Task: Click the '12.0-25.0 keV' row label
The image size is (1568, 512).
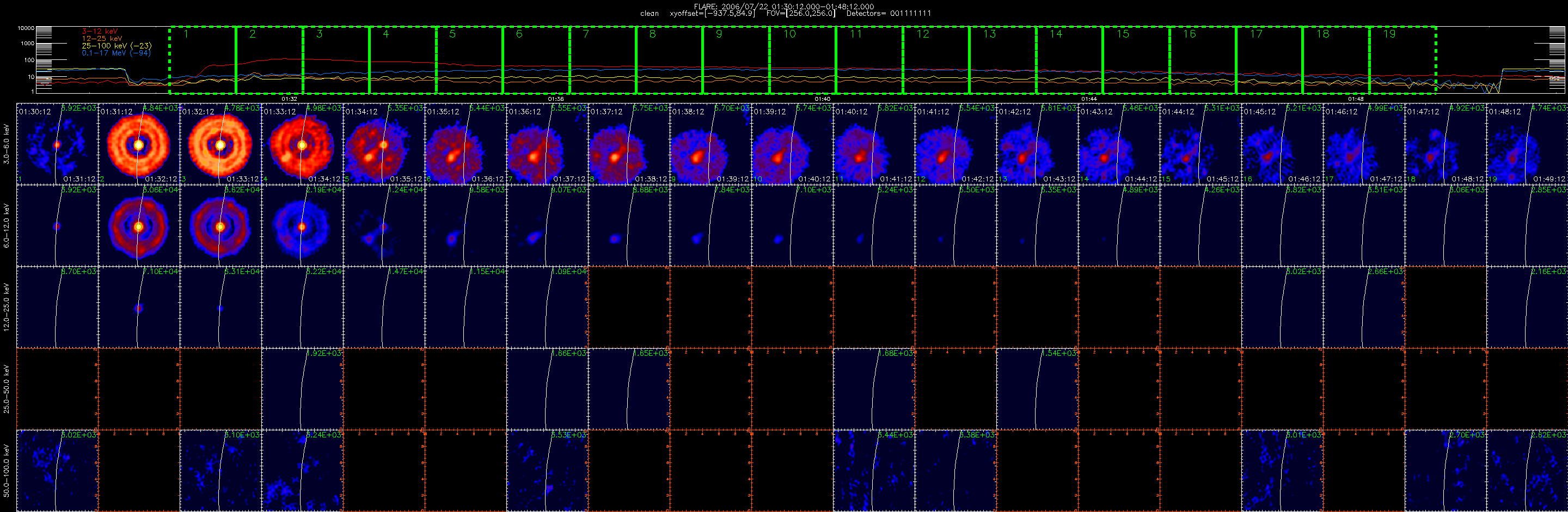Action: tap(7, 307)
